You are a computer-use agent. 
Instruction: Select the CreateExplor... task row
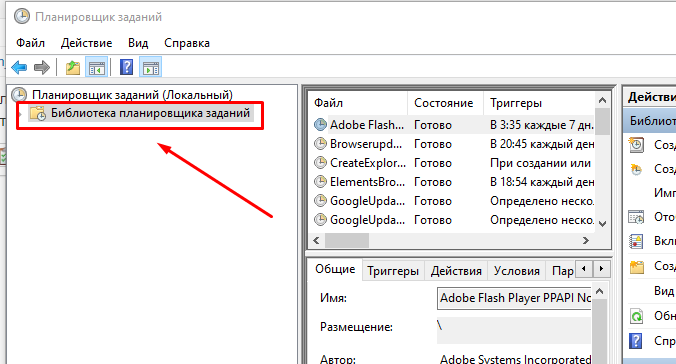tap(454, 163)
